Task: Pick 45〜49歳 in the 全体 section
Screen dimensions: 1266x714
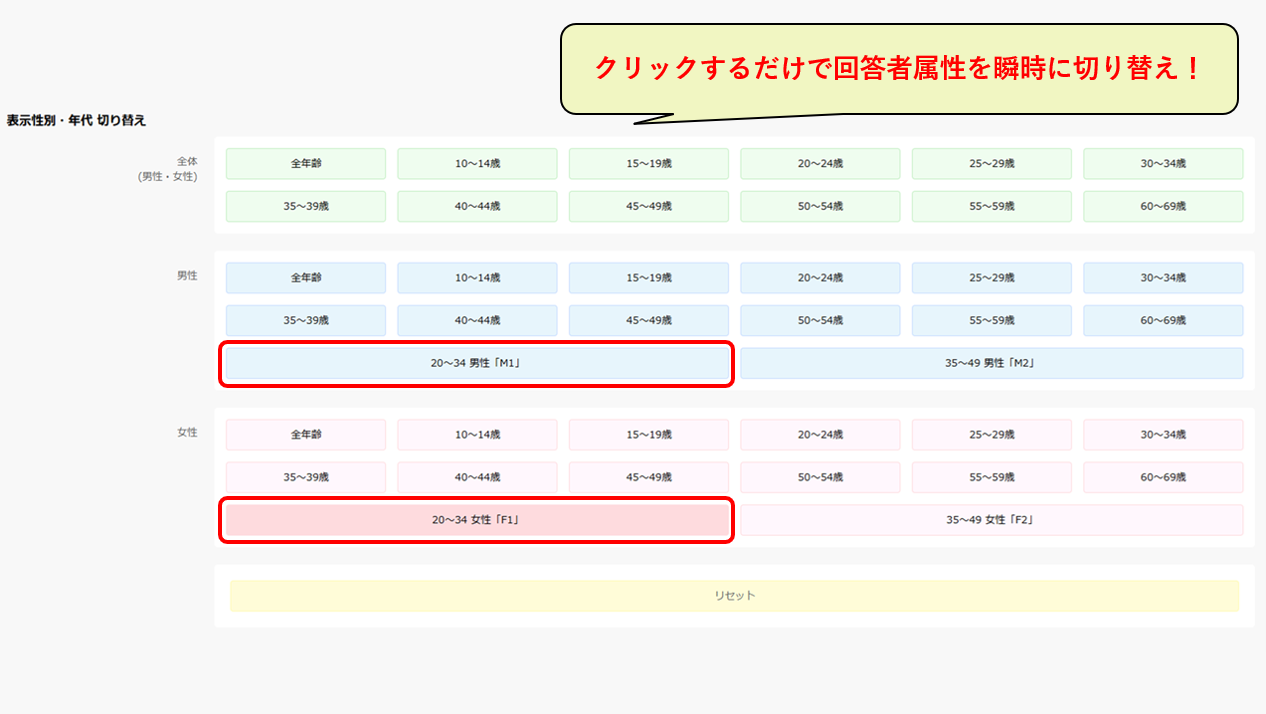Action: coord(649,207)
